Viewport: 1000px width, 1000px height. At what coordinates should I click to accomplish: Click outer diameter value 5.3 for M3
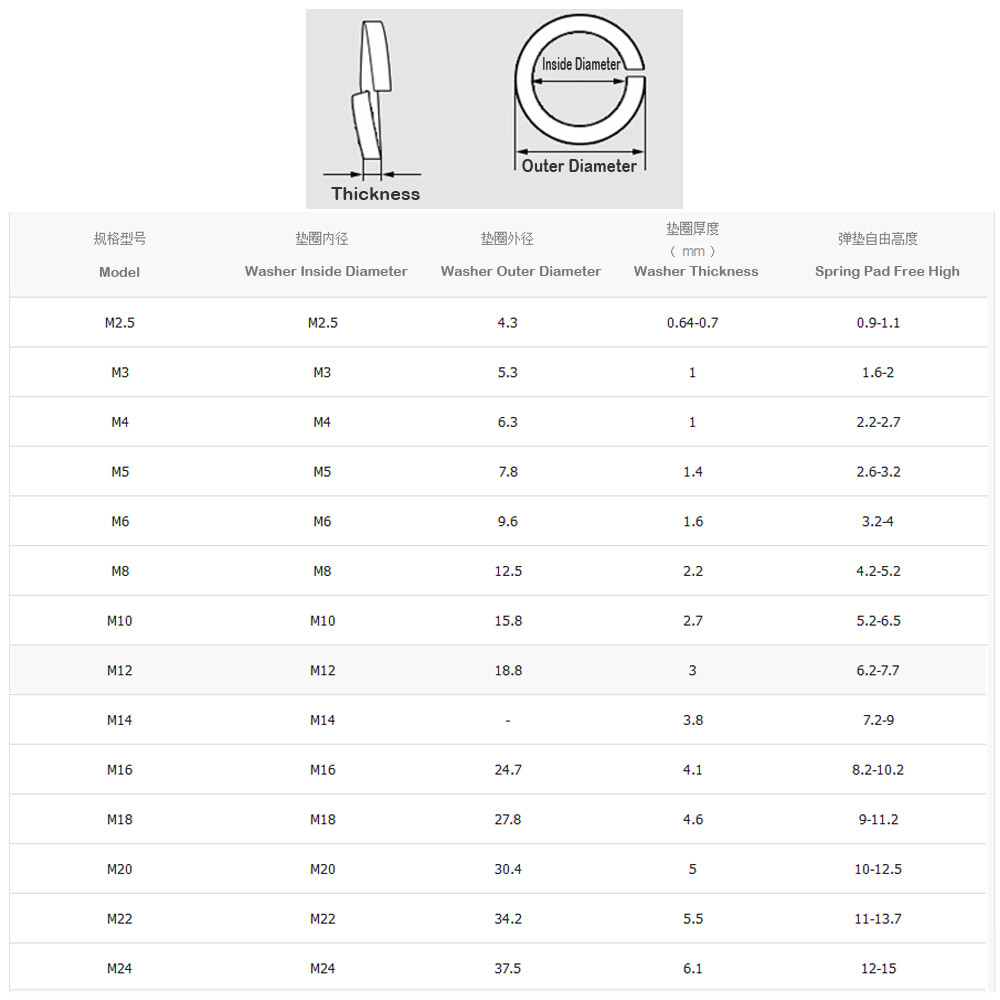(508, 372)
